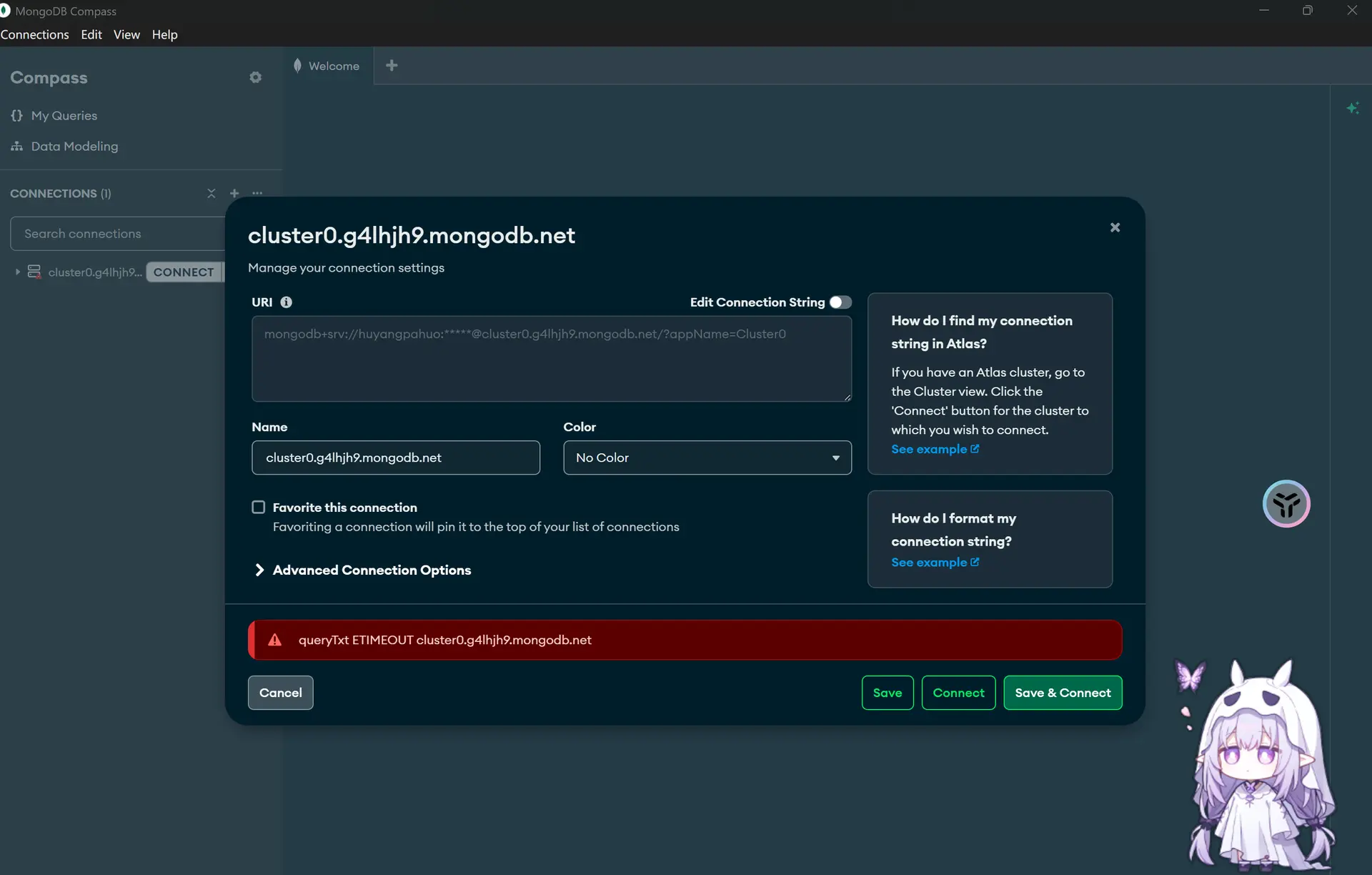
Task: Click the URI connection string text area
Action: [x=552, y=359]
